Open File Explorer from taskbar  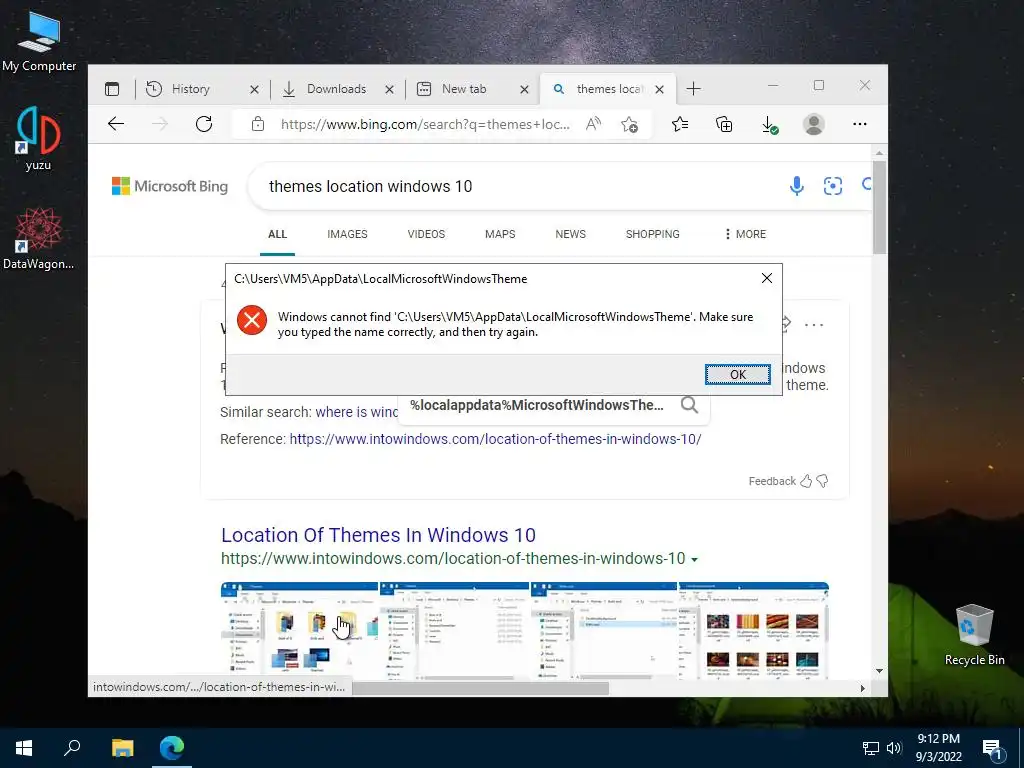click(x=122, y=748)
